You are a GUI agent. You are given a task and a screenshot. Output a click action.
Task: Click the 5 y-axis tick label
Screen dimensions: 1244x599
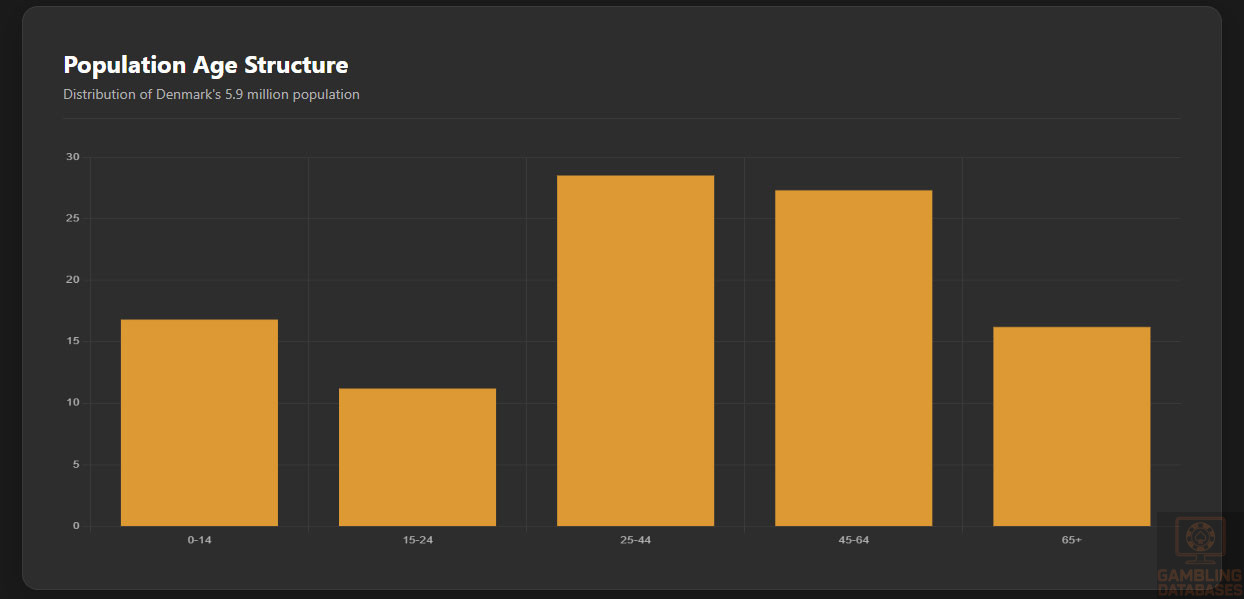(x=75, y=465)
